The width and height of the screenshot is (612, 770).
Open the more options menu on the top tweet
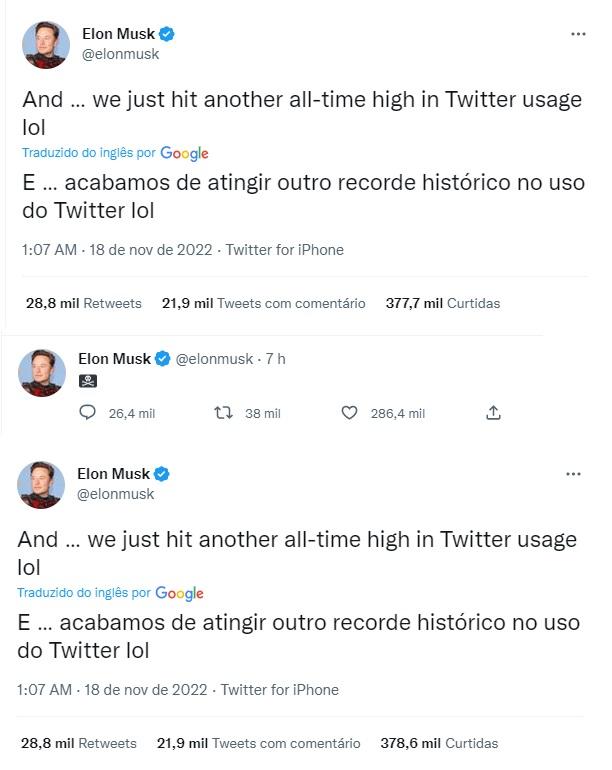578,34
